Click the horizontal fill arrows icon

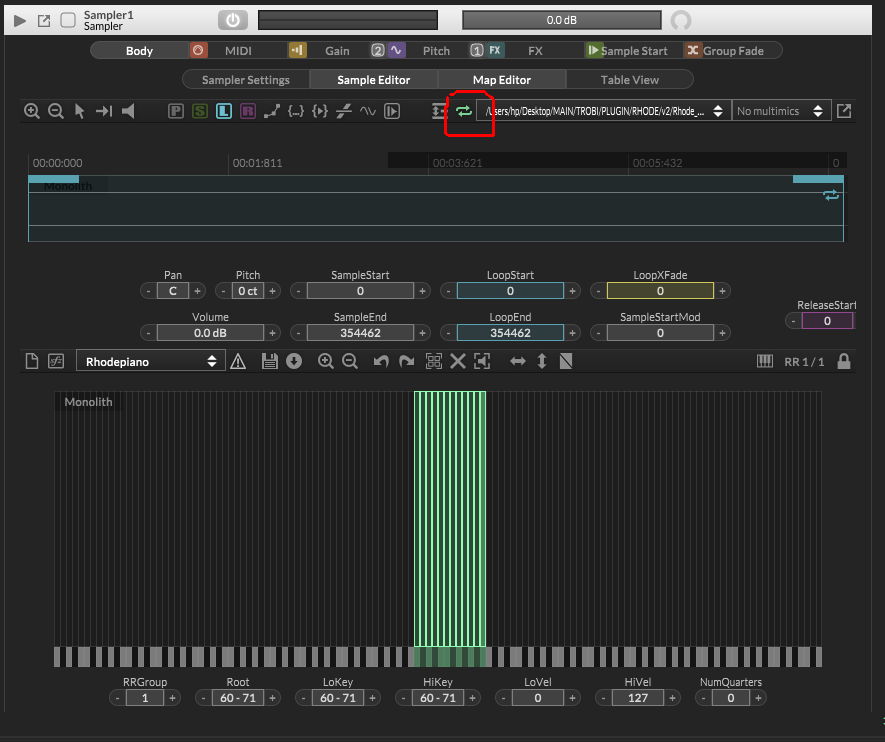[x=518, y=361]
